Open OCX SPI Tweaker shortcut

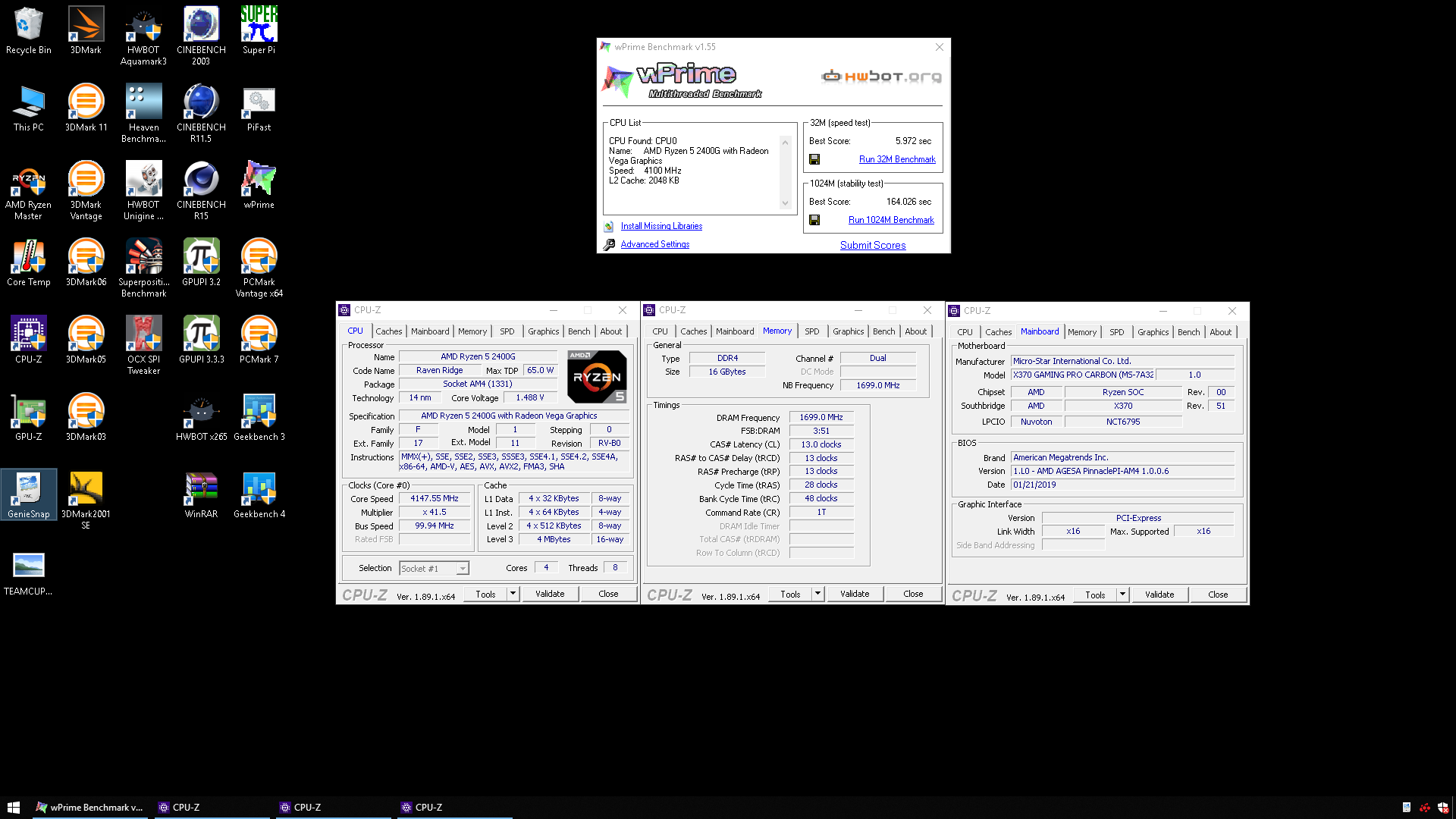[143, 346]
